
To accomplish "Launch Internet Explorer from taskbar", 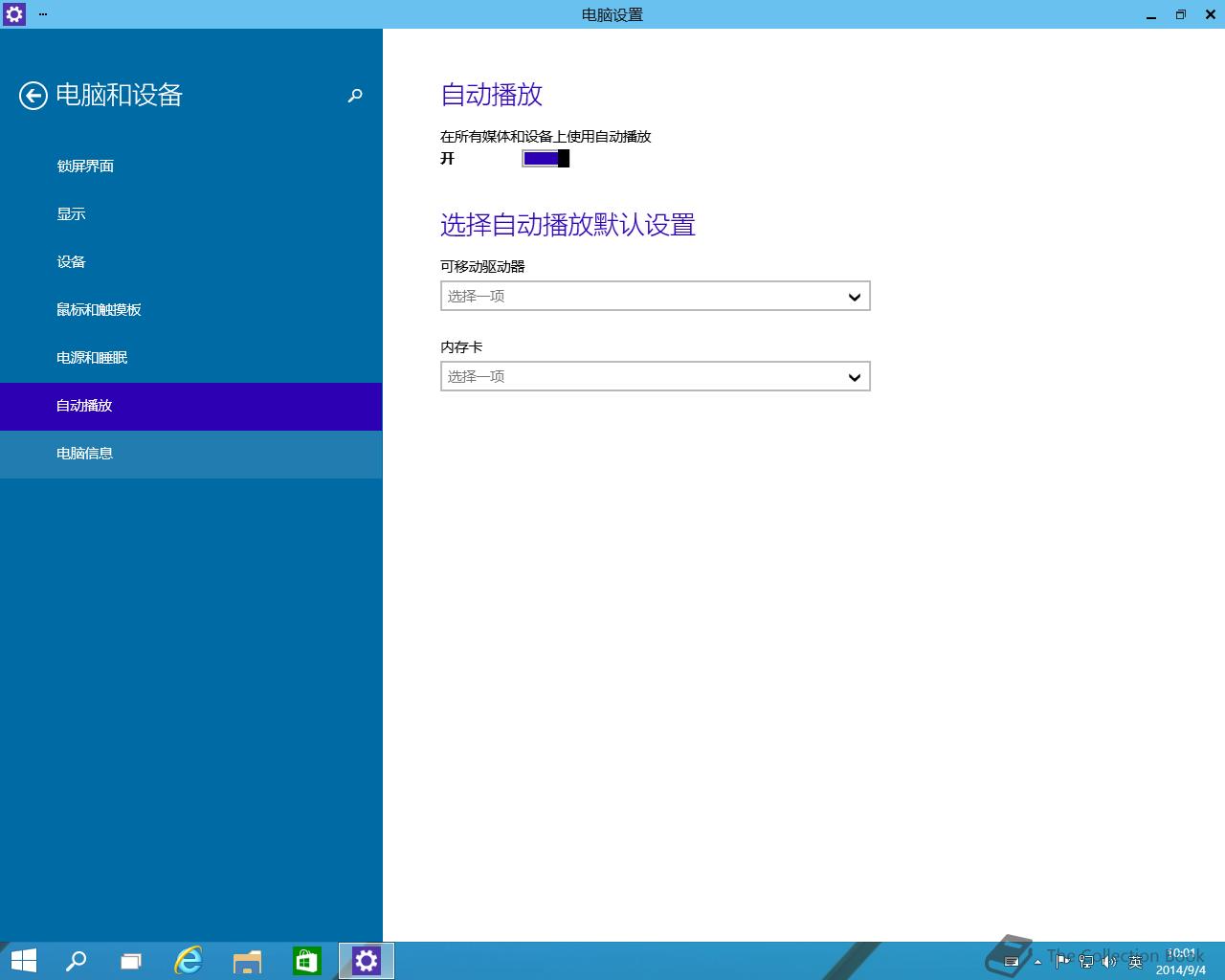I will point(189,961).
